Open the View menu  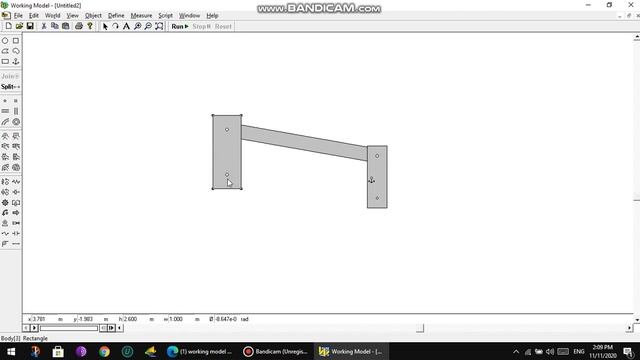coord(73,16)
